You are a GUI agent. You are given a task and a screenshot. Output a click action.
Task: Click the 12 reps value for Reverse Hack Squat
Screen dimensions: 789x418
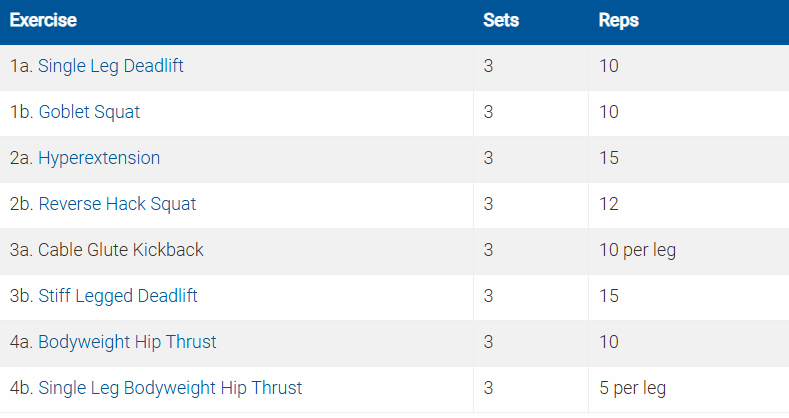pos(608,204)
